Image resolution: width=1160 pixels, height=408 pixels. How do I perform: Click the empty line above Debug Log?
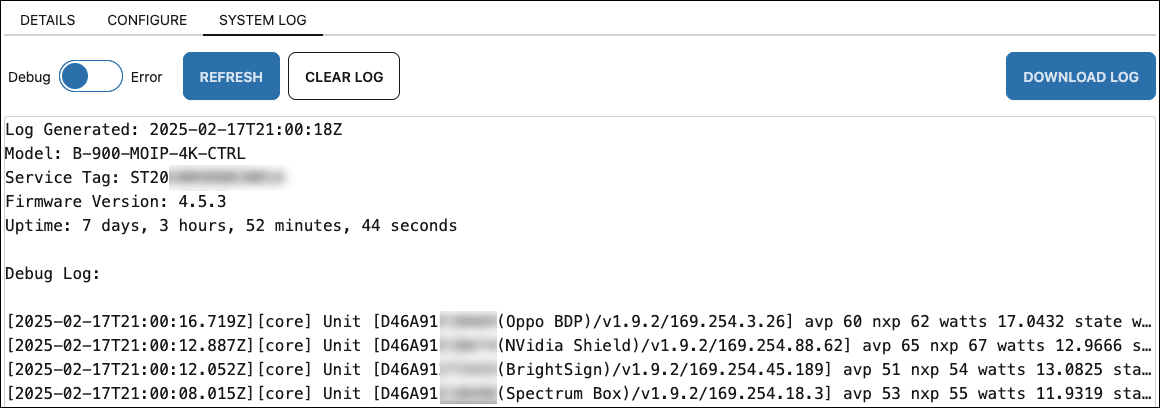point(580,249)
